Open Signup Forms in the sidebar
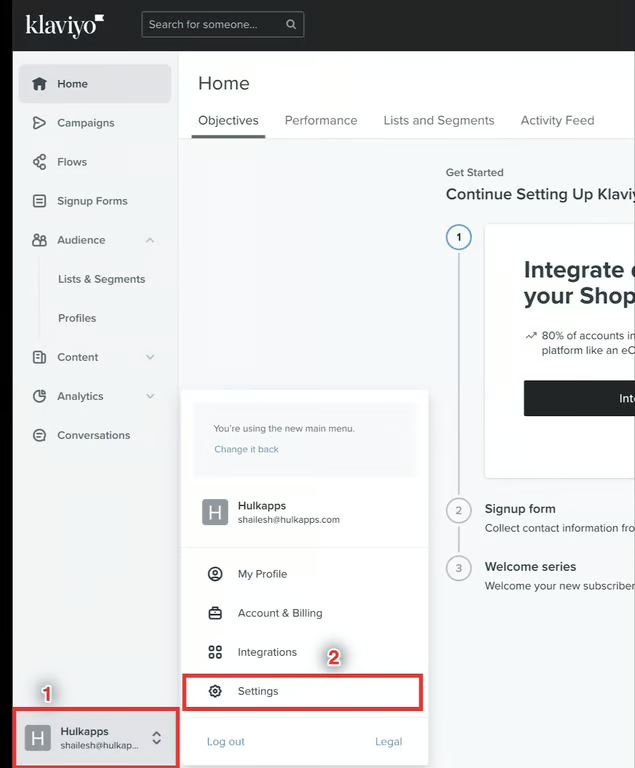Viewport: 635px width, 768px height. [x=95, y=201]
